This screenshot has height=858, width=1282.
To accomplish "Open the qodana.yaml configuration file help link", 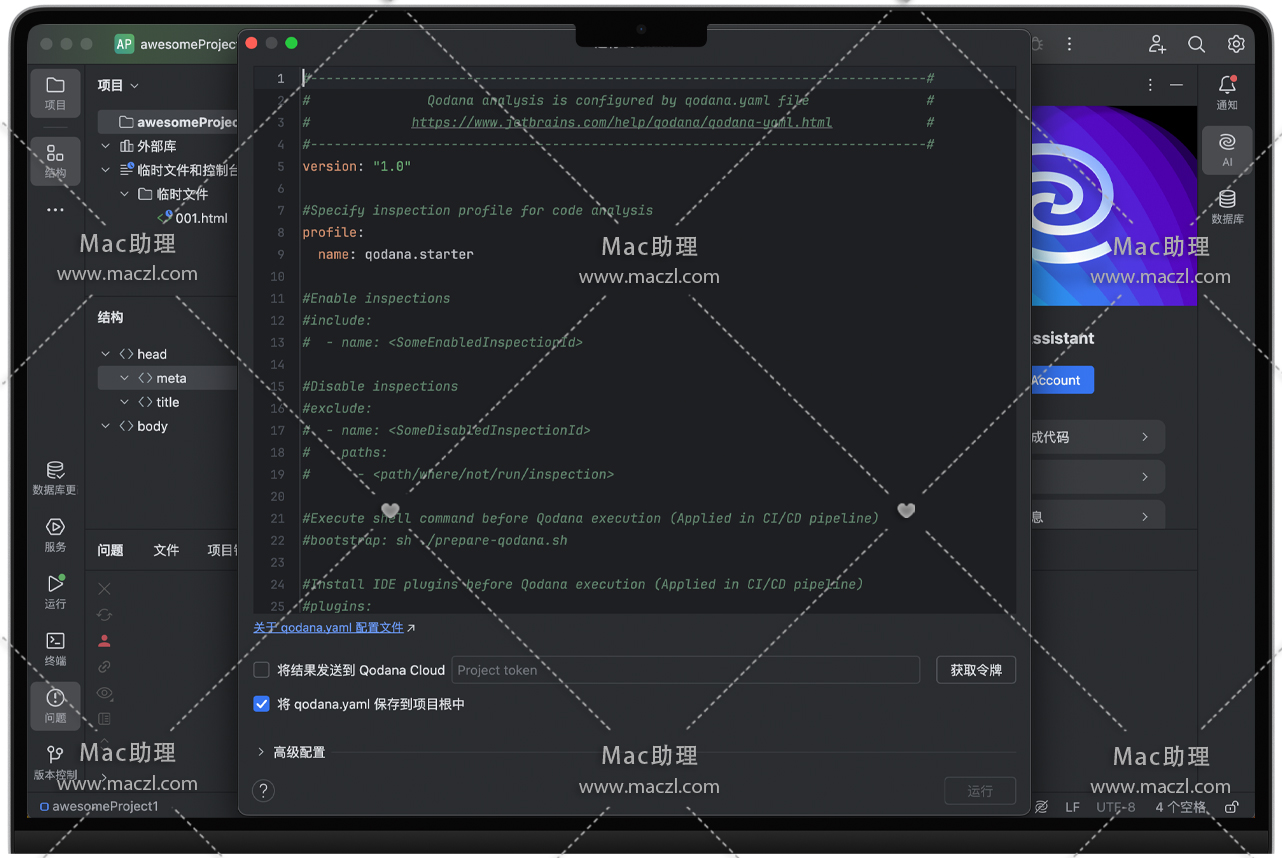I will tap(328, 628).
